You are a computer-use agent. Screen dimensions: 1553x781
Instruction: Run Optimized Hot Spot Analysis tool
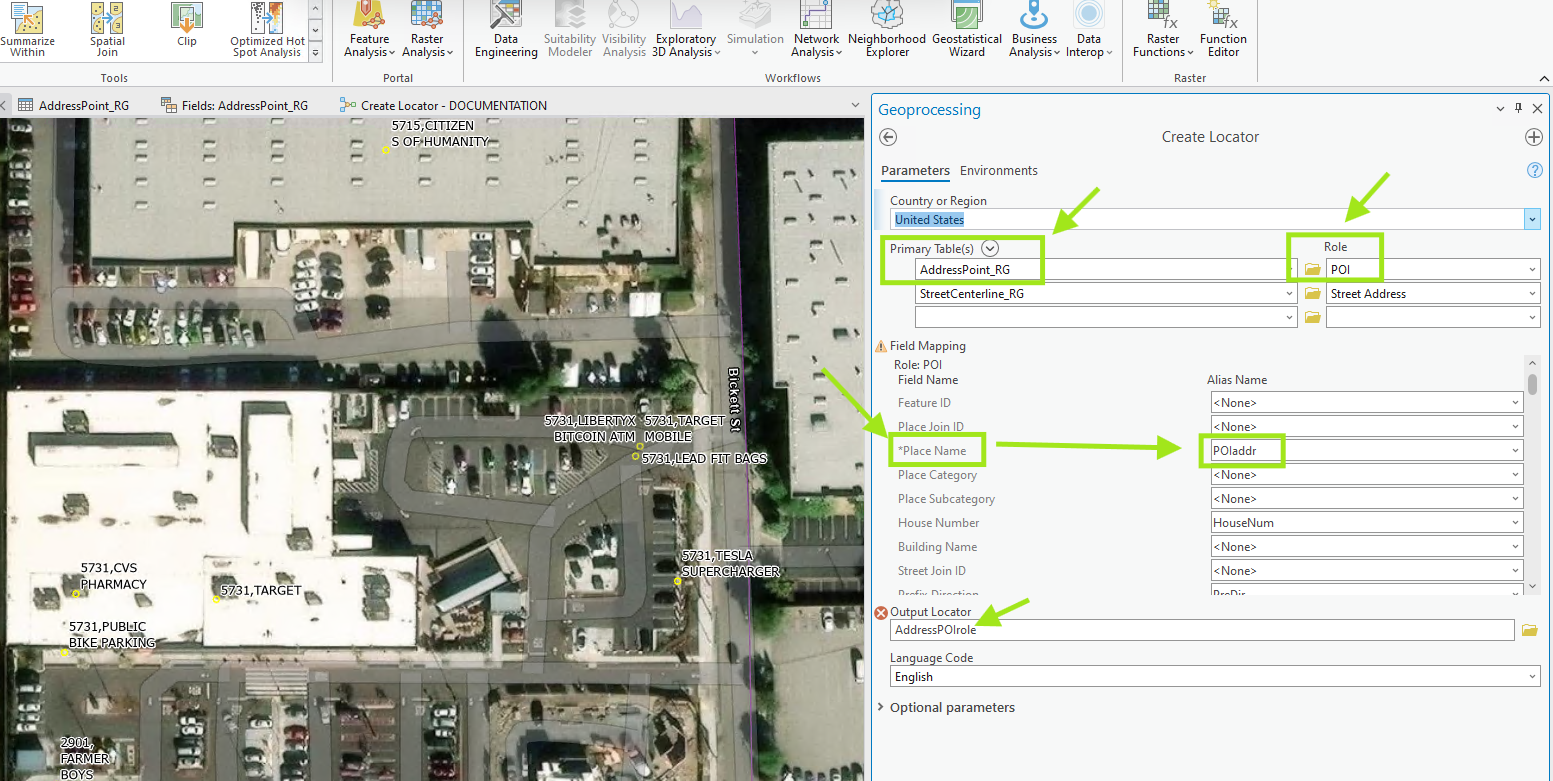[265, 30]
